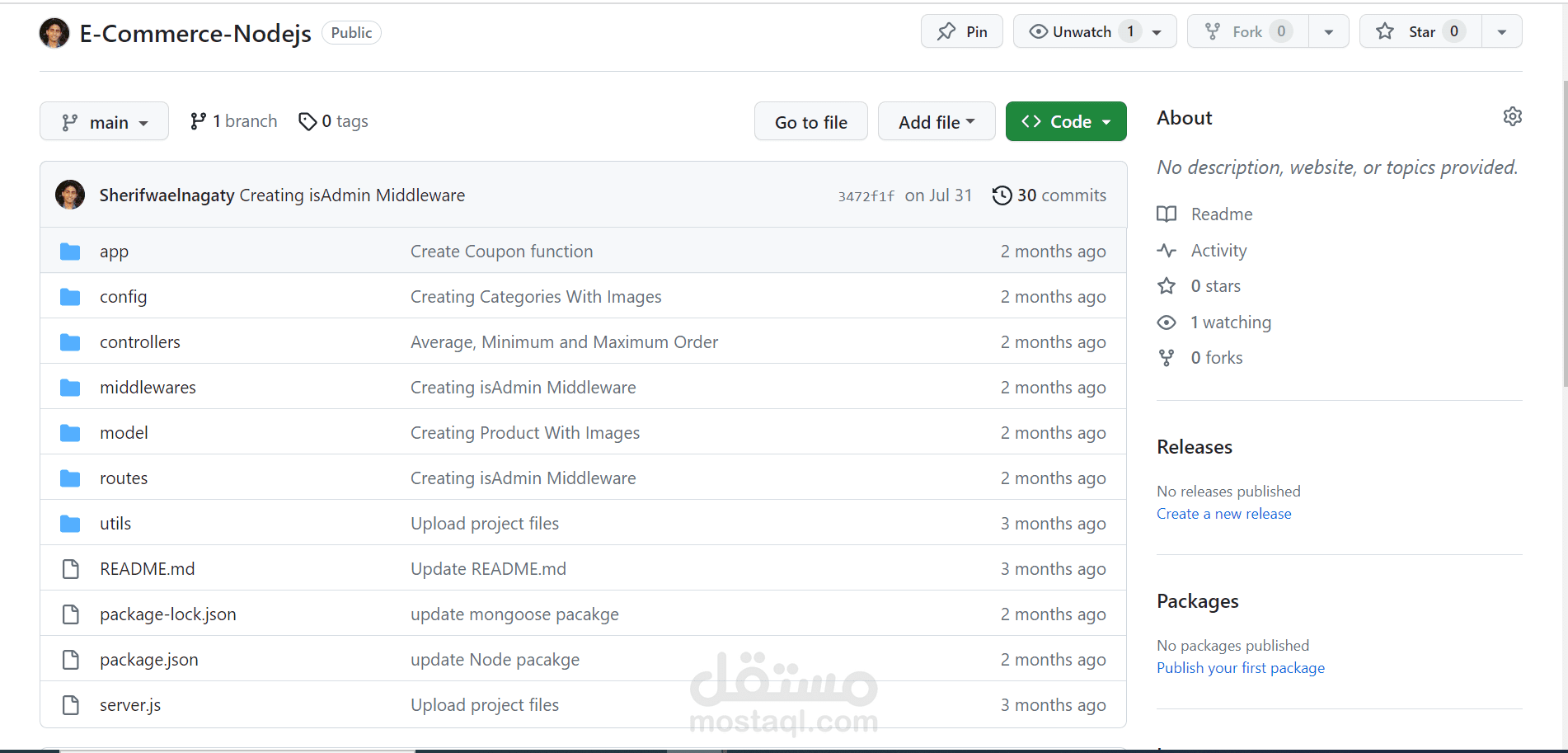The width and height of the screenshot is (1568, 753).
Task: Open the 'Create Coupon function' commit
Action: (502, 251)
